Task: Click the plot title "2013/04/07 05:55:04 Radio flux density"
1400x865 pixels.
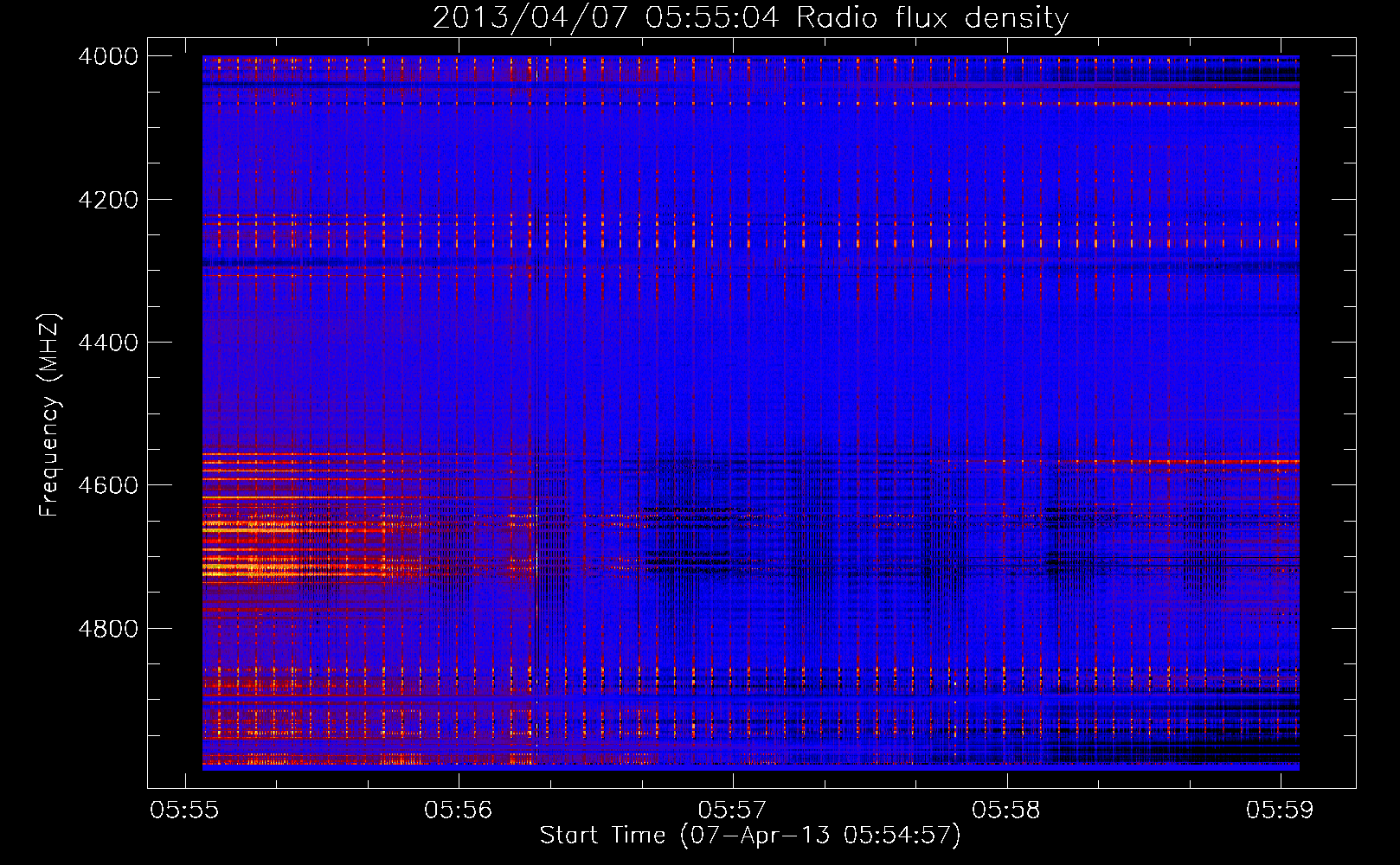Action: click(751, 17)
